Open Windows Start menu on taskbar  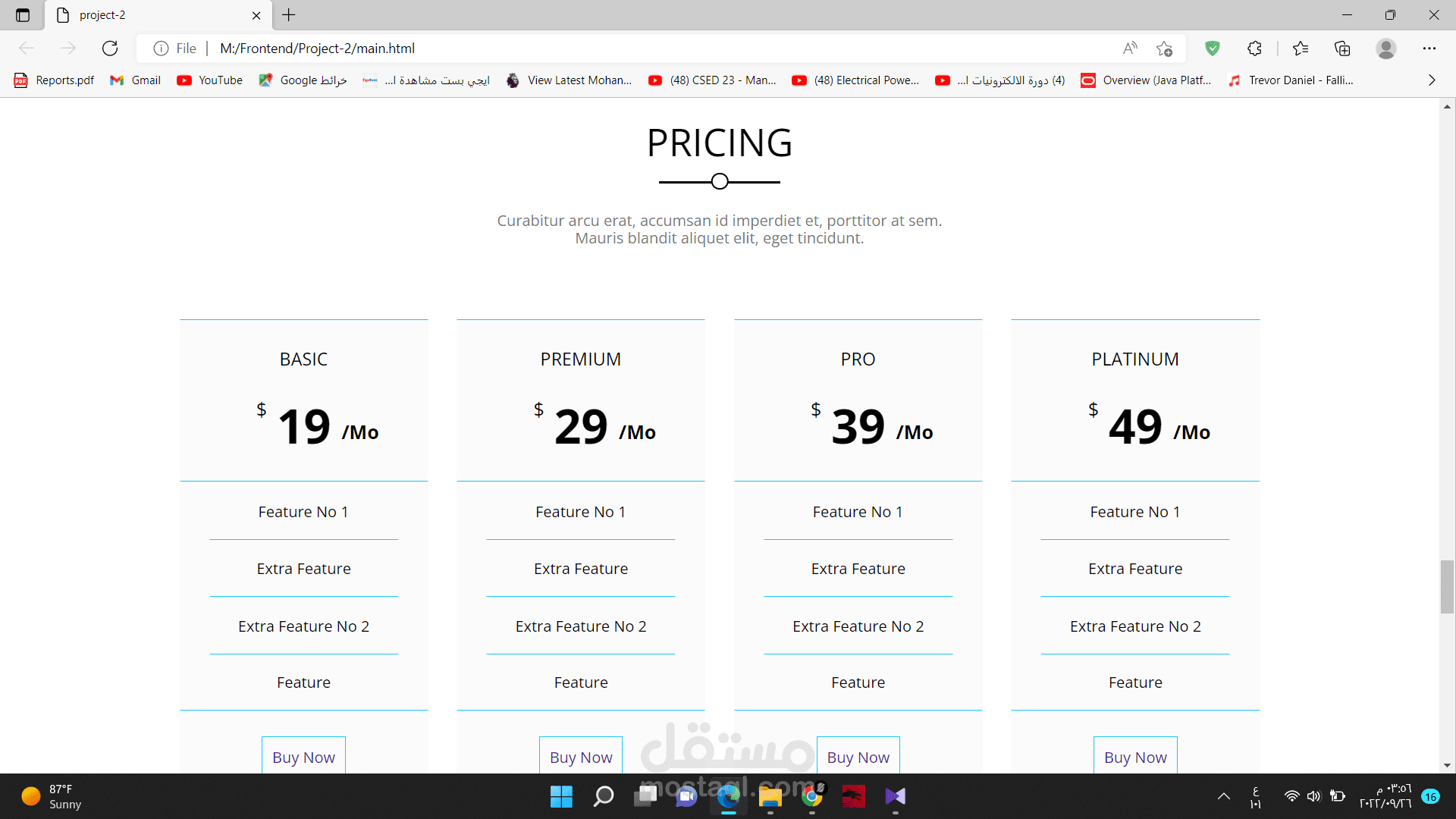(x=561, y=796)
